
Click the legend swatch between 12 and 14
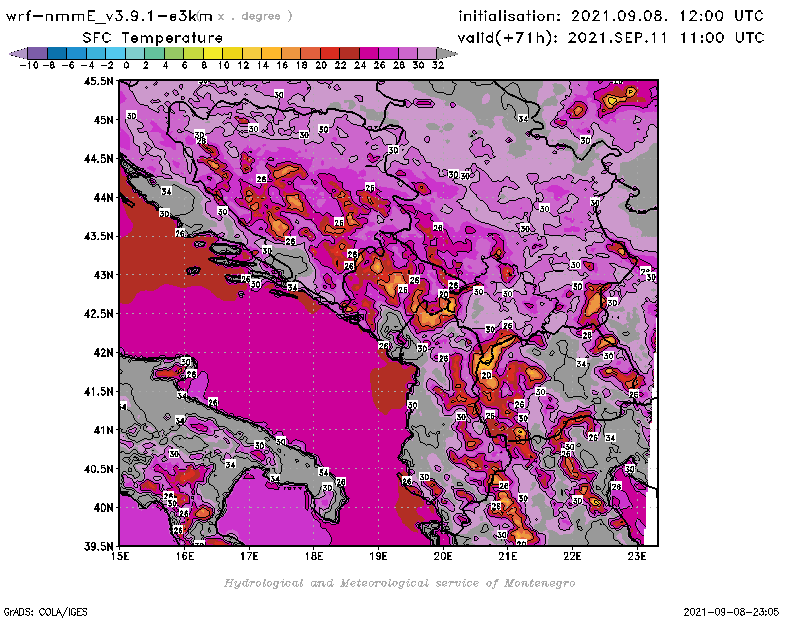coord(252,53)
